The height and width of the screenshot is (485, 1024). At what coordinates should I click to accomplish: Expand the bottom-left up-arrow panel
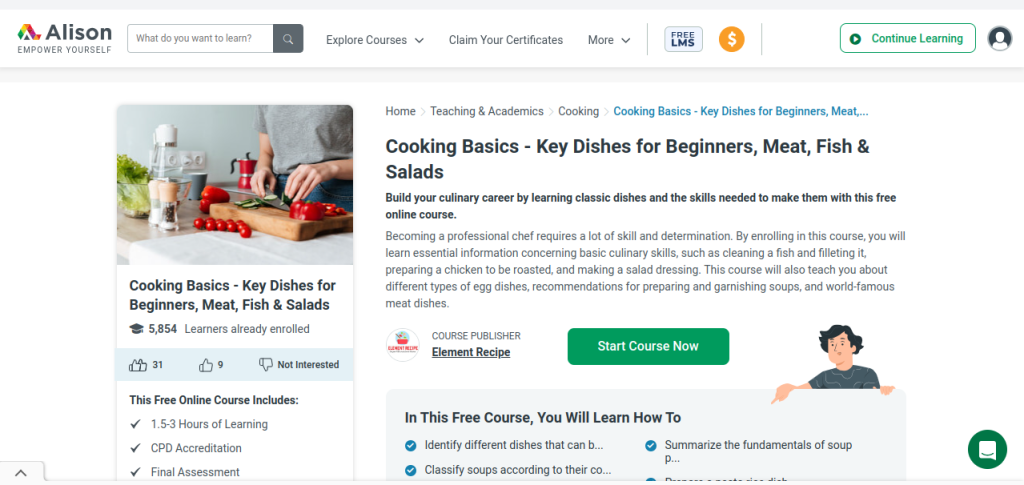pos(21,473)
